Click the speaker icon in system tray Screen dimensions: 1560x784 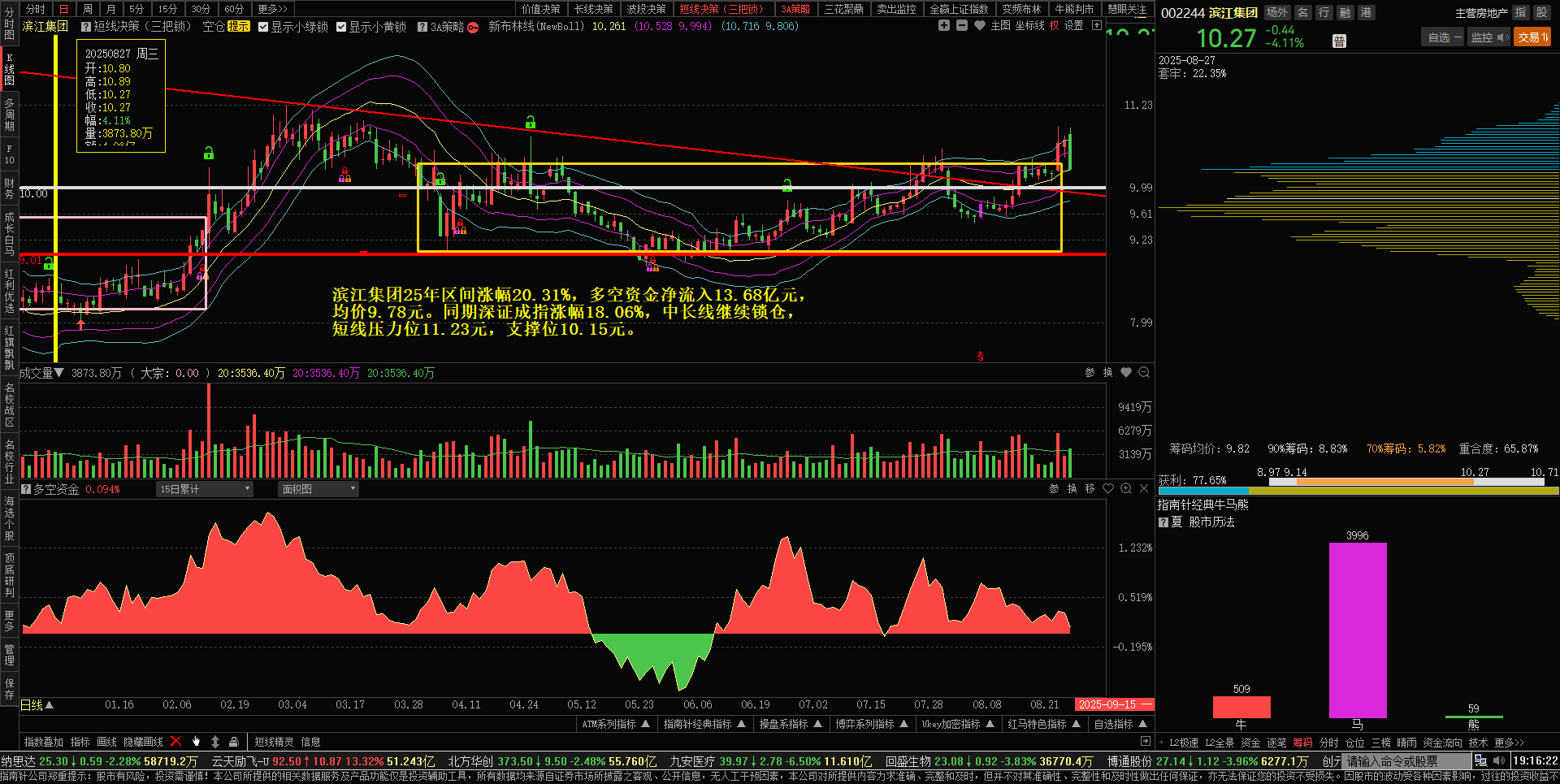pos(1499,761)
